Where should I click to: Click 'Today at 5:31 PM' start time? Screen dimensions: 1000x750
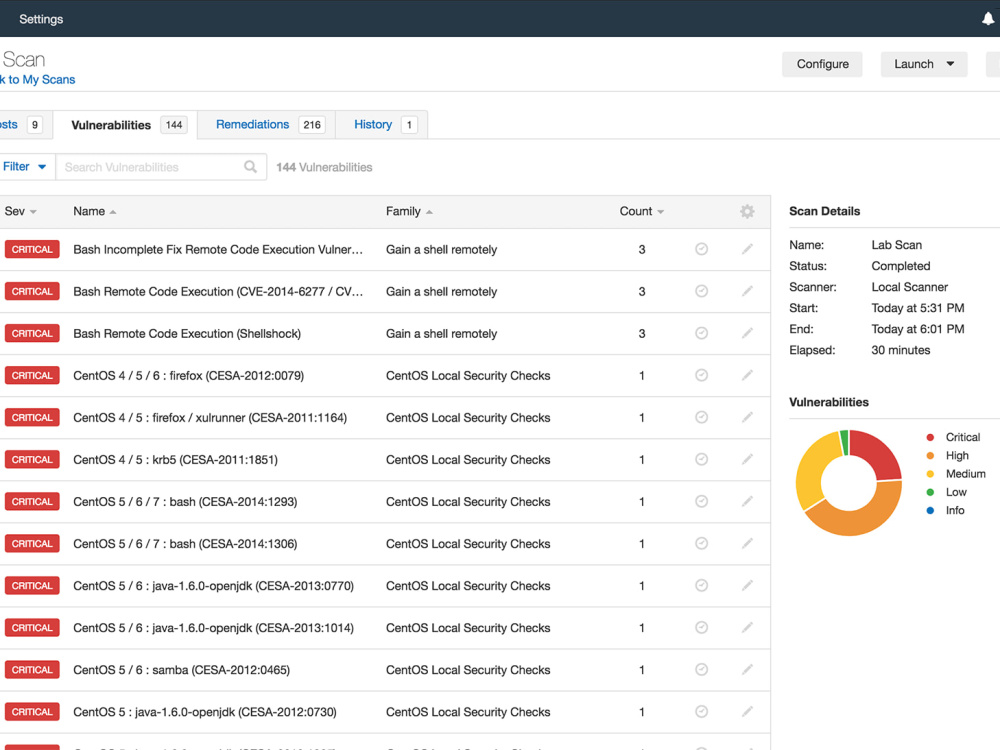pyautogui.click(x=918, y=308)
